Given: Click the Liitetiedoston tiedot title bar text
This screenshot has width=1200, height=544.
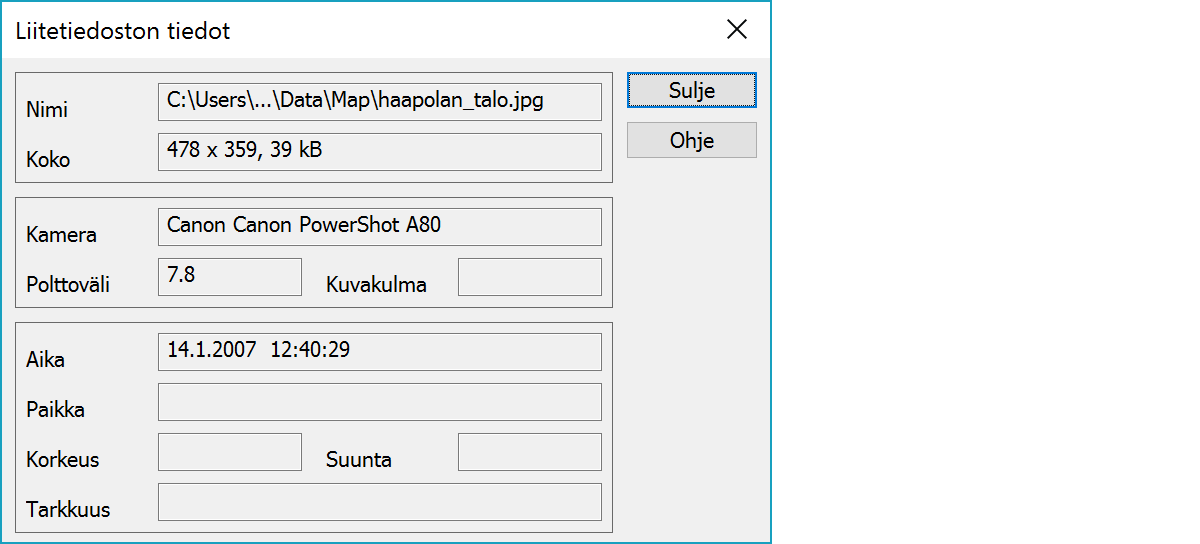Looking at the screenshot, I should click(x=123, y=31).
